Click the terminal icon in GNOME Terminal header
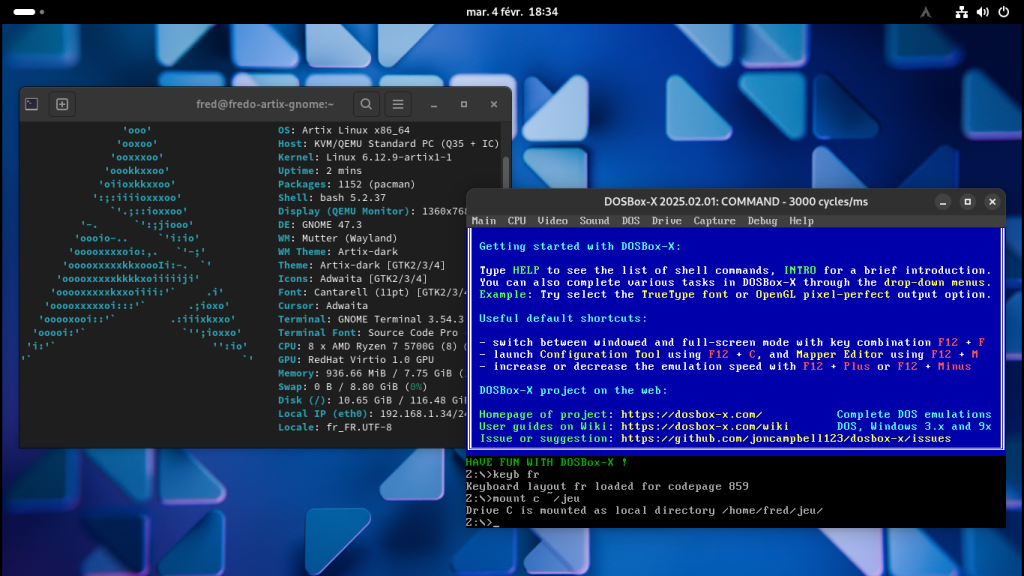Viewport: 1024px width, 576px height. point(32,104)
